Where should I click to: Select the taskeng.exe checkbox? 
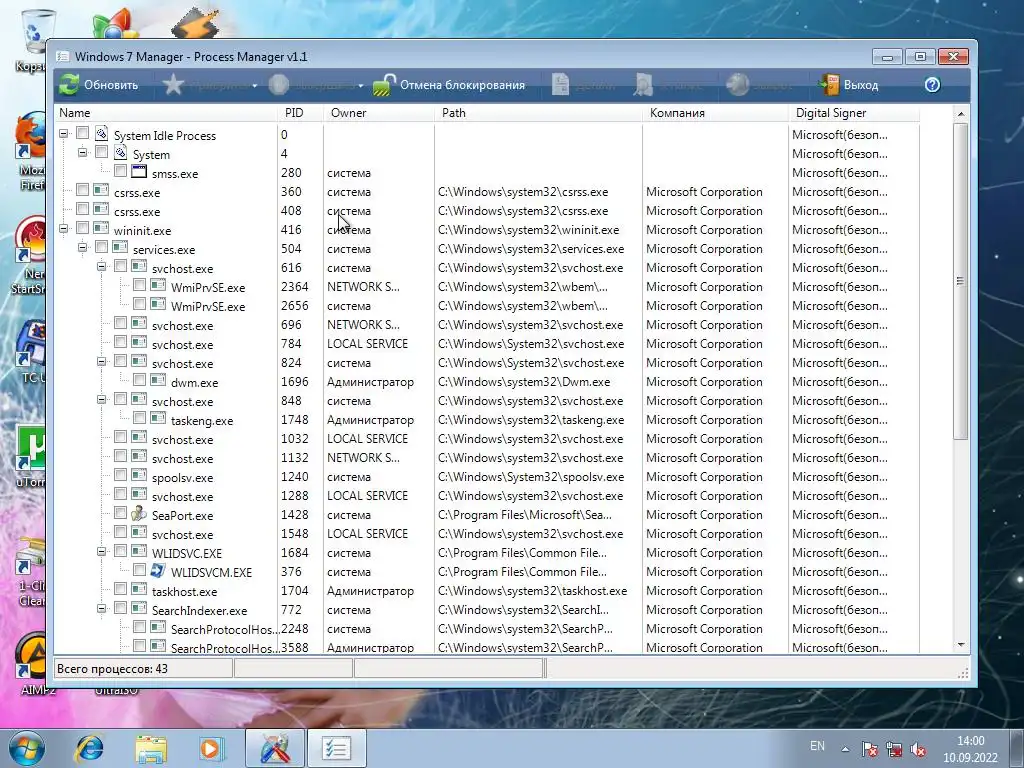click(139, 418)
